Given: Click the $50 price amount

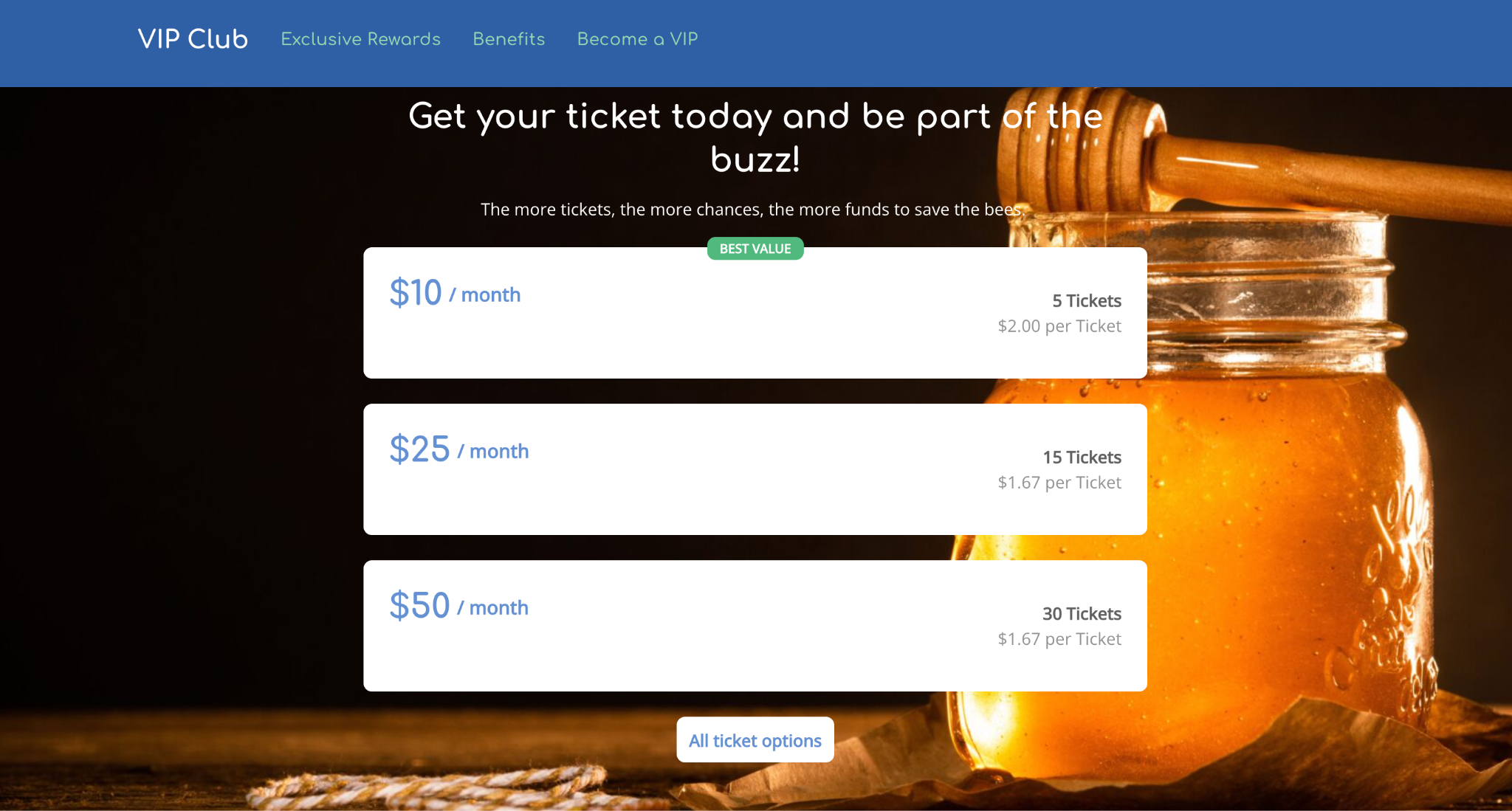Looking at the screenshot, I should 419,606.
